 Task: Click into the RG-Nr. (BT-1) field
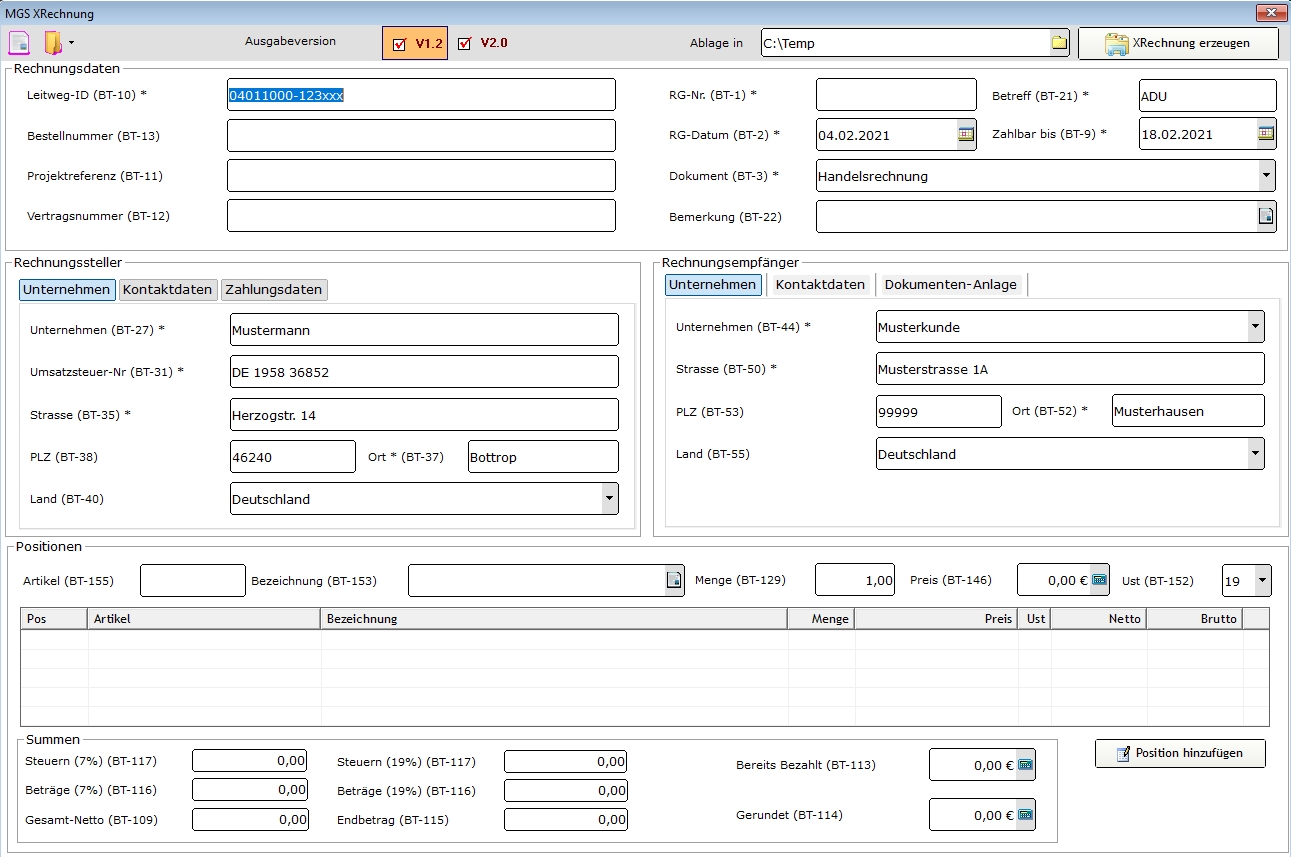(895, 95)
